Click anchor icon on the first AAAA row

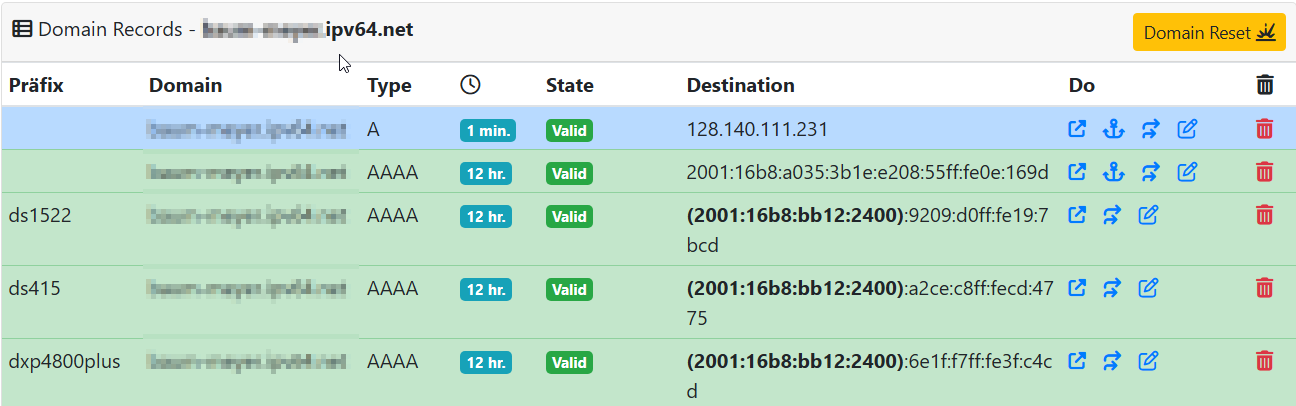pyautogui.click(x=1113, y=172)
